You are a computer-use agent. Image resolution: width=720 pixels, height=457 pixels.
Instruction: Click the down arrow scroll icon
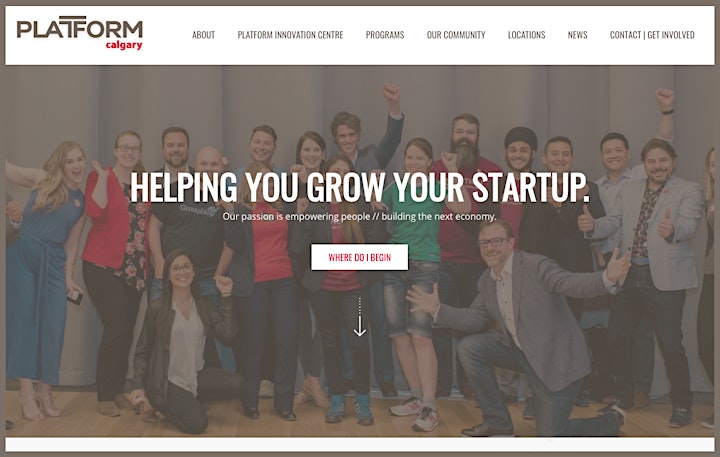tap(360, 318)
